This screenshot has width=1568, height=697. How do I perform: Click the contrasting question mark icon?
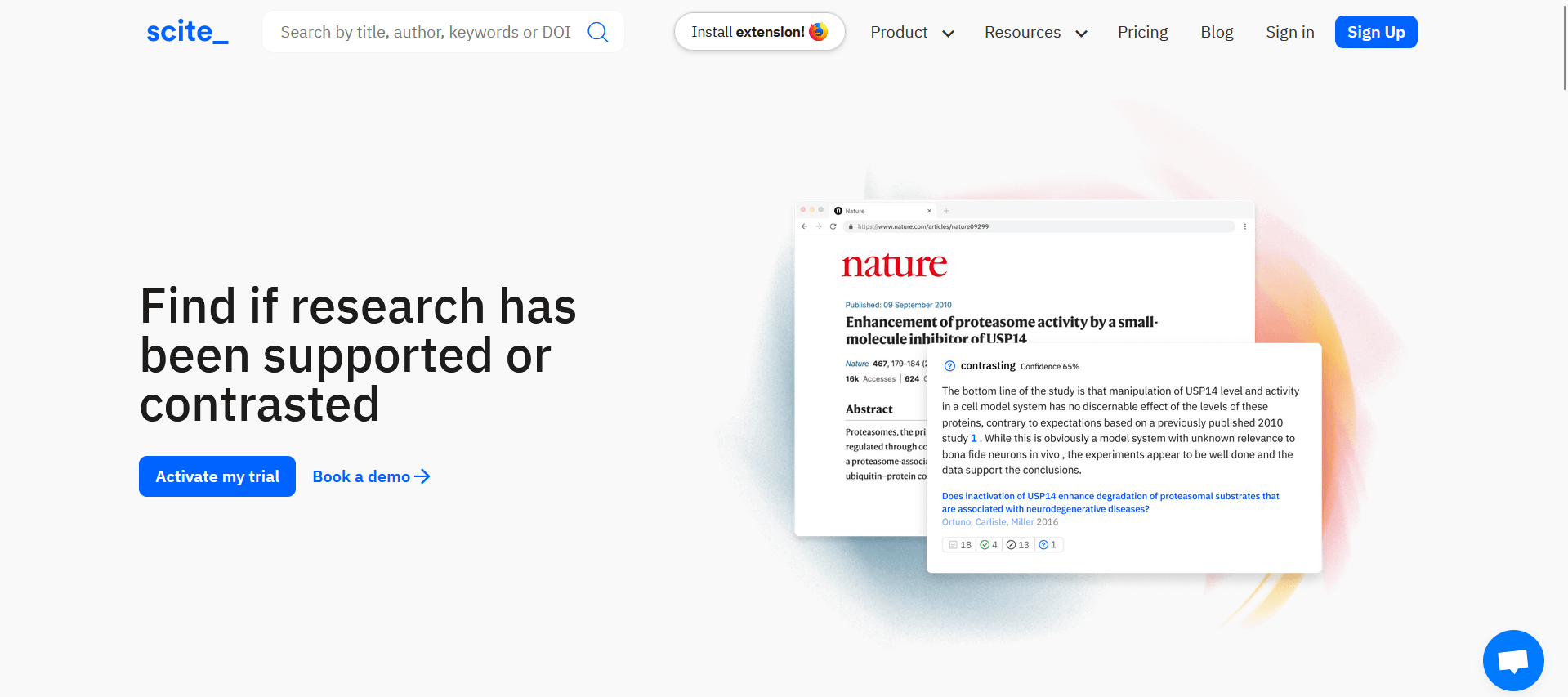[949, 366]
